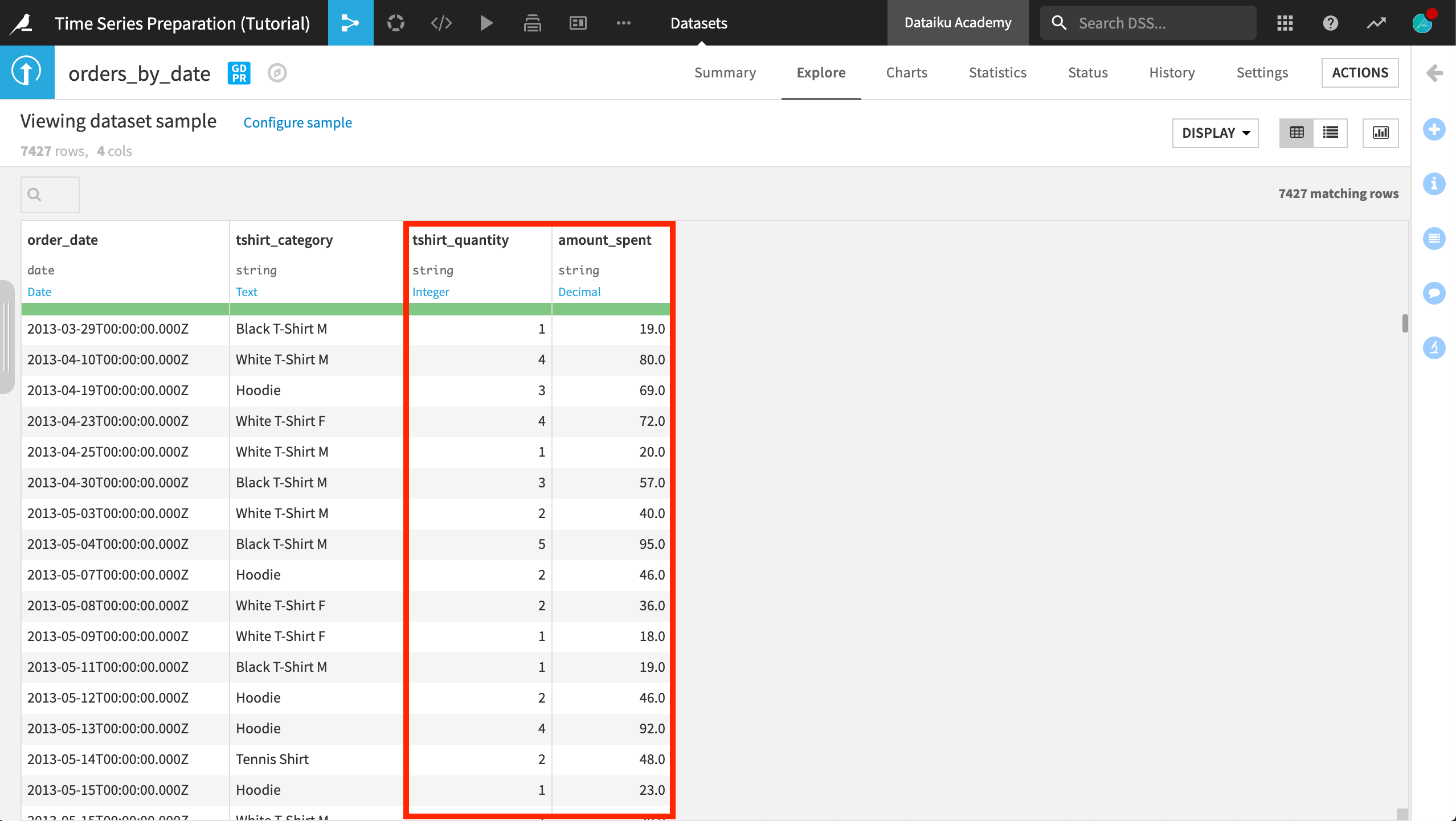1456x821 pixels.
Task: Switch to the Explore tab
Action: coord(821,72)
